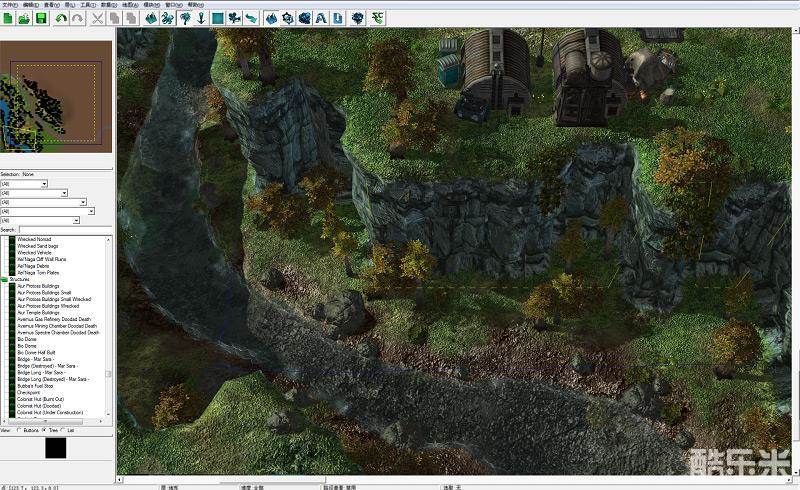Click the Cut scissors icon

97,18
